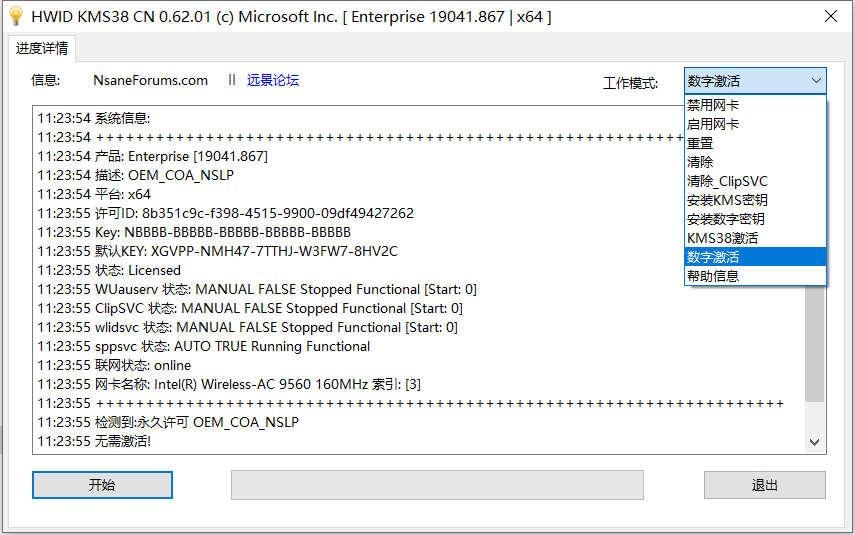
Task: Click the wlidsvc 状态 log line
Action: pyautogui.click(x=248, y=328)
